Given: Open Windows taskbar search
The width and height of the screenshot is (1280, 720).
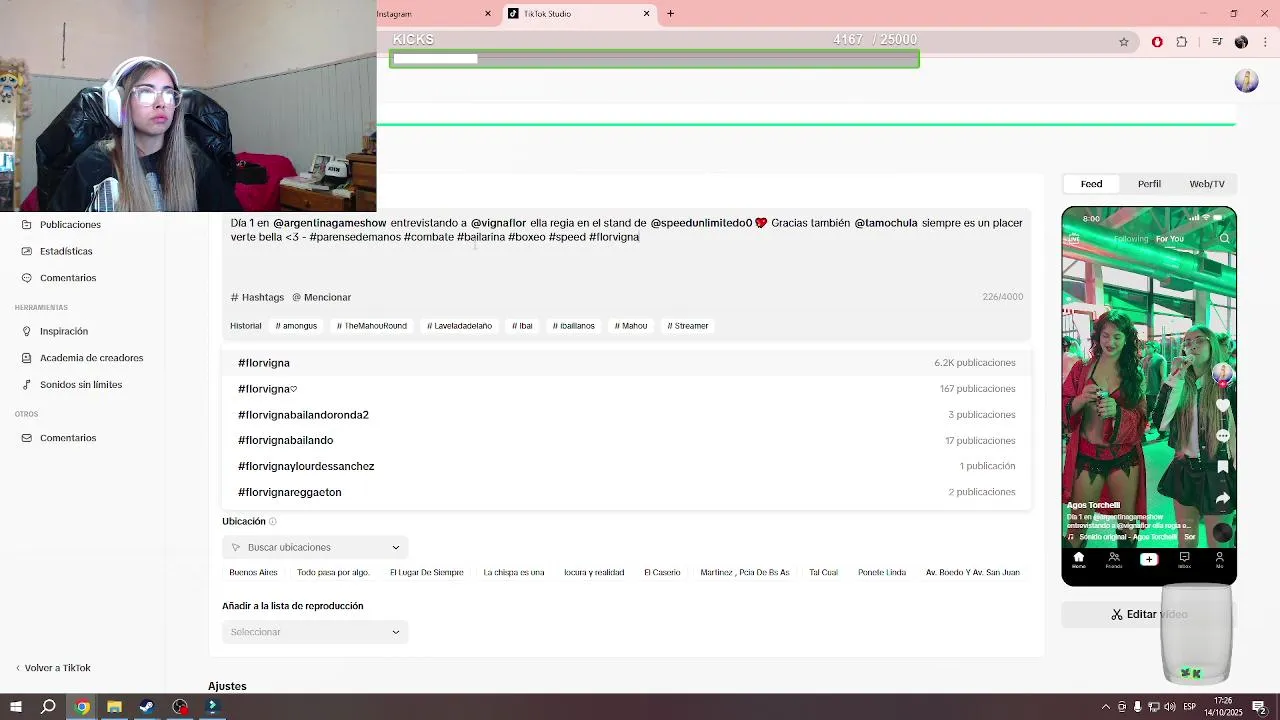Looking at the screenshot, I should tap(48, 707).
